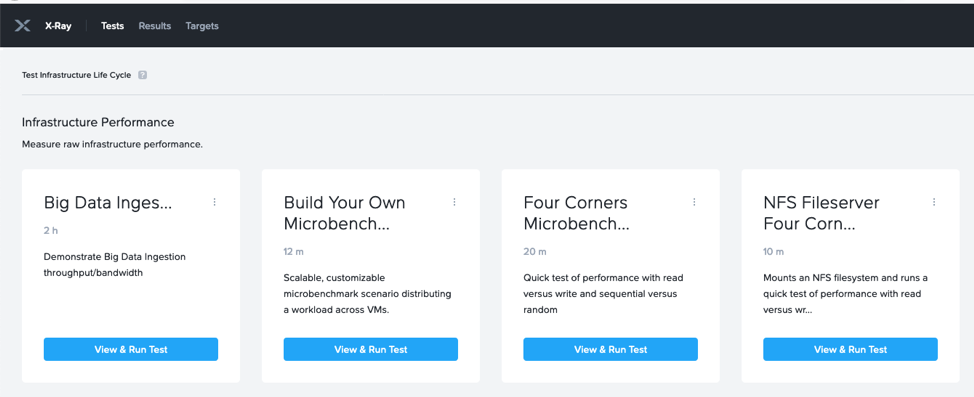Select the Big Data Ingestion card title
The height and width of the screenshot is (397, 974).
[108, 203]
